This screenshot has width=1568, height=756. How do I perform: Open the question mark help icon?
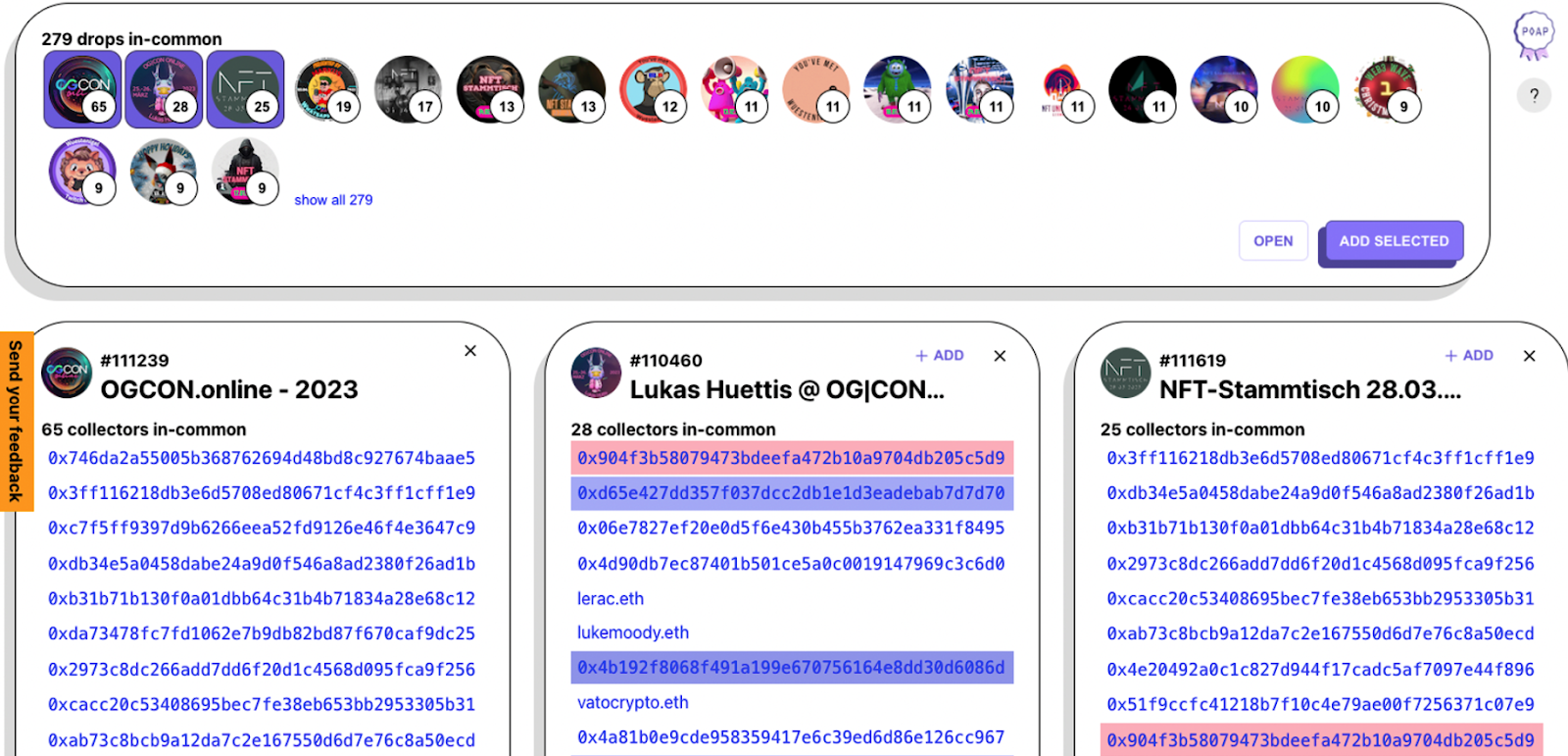click(x=1534, y=95)
